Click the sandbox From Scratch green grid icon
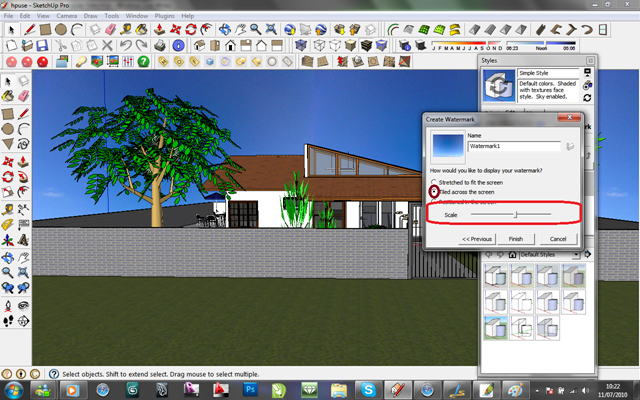The width and height of the screenshot is (640, 400). [424, 30]
